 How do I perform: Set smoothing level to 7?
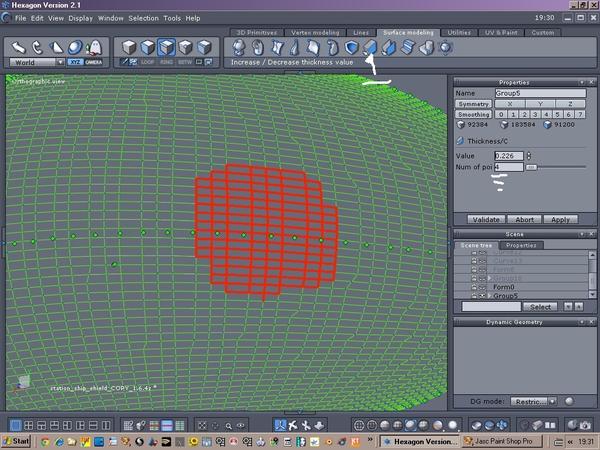tap(580, 114)
